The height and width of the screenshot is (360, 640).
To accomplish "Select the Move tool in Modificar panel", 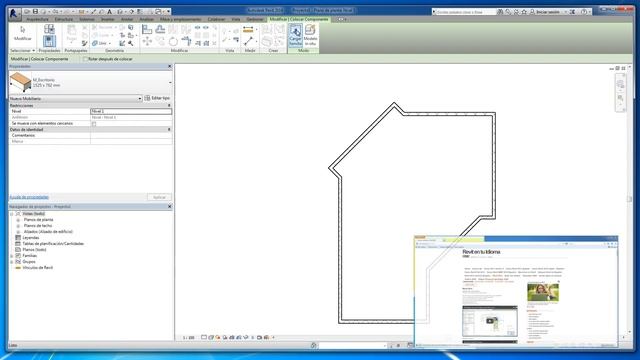I will (x=147, y=41).
